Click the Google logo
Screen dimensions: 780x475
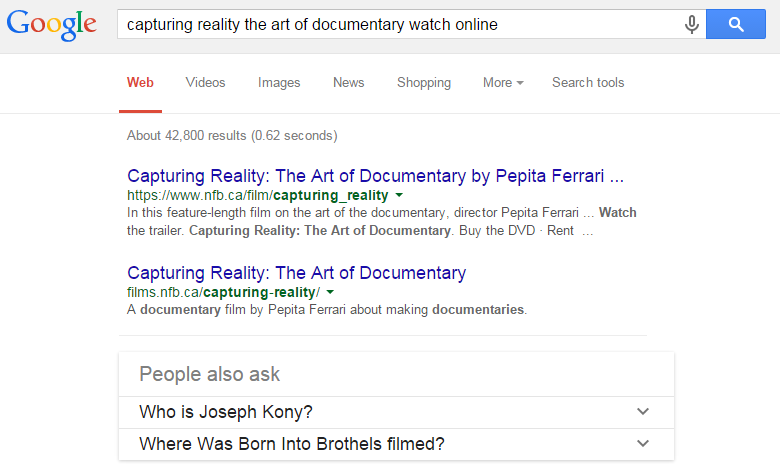(52, 25)
